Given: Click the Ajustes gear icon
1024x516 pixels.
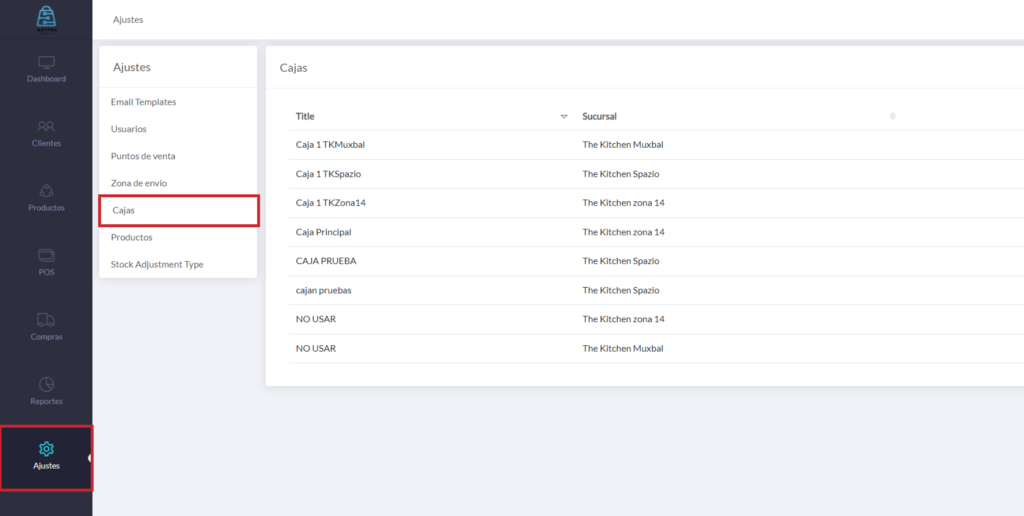Looking at the screenshot, I should point(46,449).
